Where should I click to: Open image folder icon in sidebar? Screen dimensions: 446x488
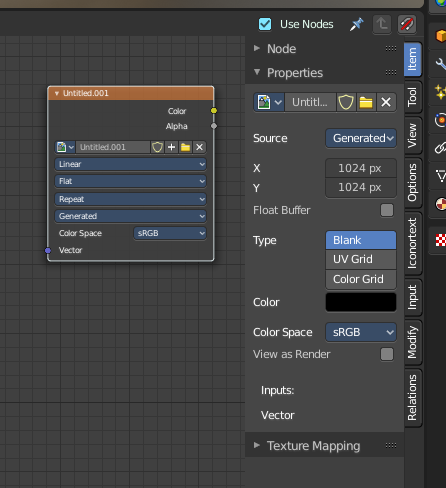366,102
